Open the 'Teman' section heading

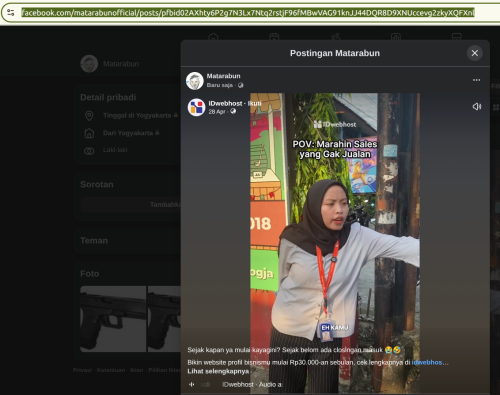point(94,241)
